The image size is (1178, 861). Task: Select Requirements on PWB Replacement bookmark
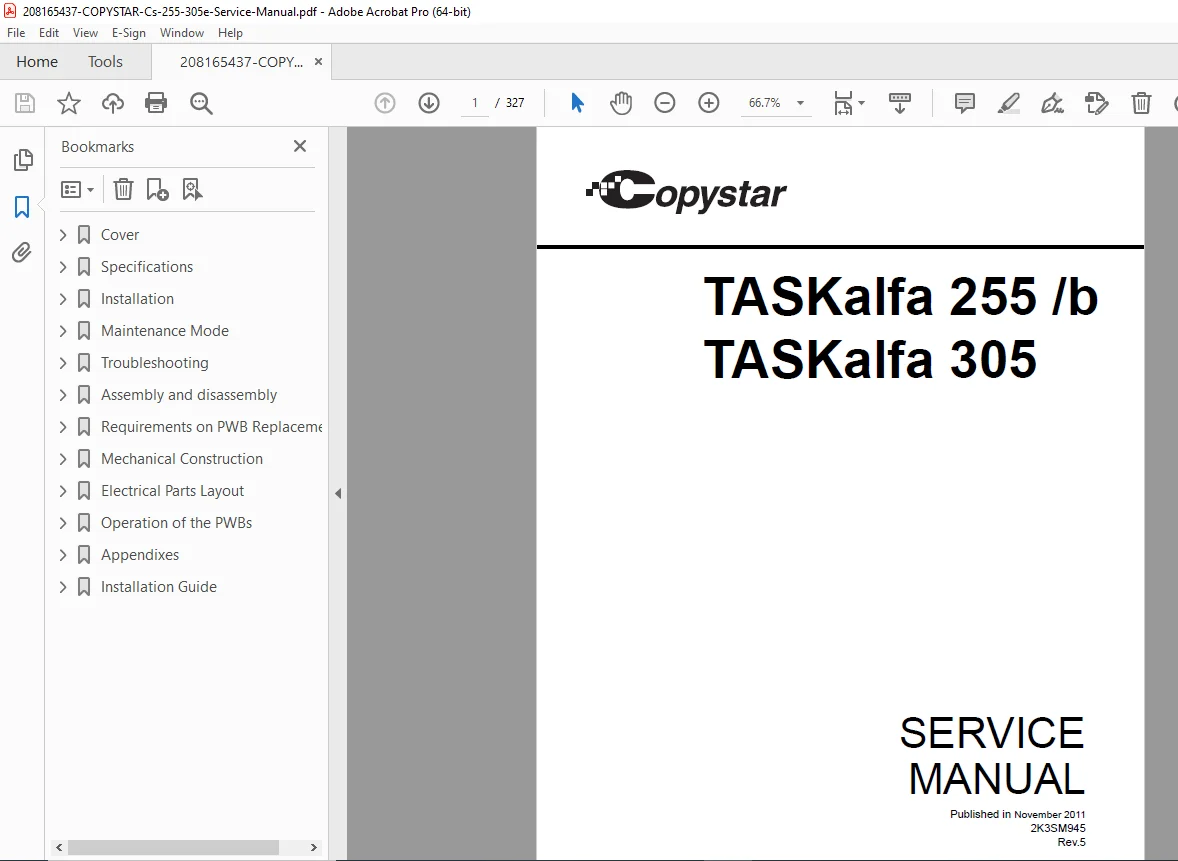[211, 427]
